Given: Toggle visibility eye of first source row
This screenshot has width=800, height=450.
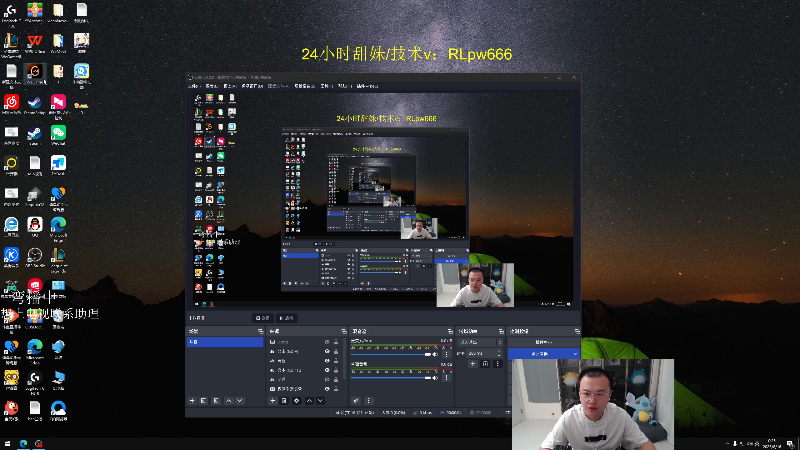Looking at the screenshot, I should pyautogui.click(x=327, y=342).
